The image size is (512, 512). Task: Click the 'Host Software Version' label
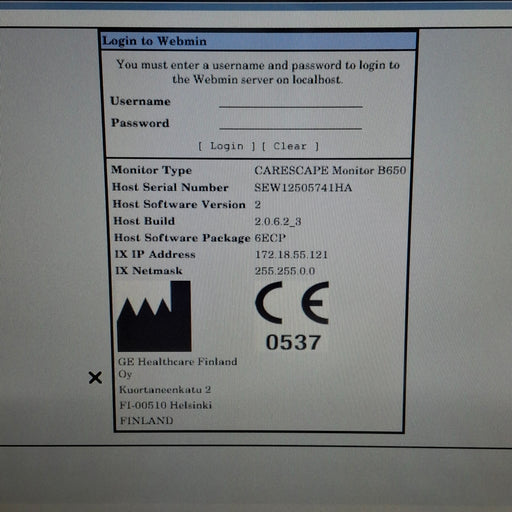(x=179, y=204)
